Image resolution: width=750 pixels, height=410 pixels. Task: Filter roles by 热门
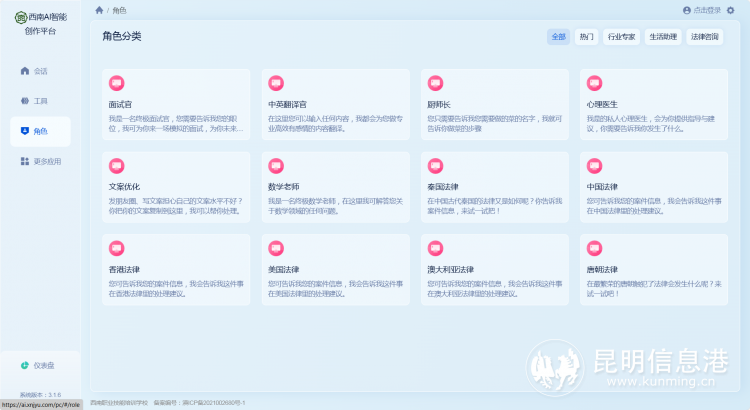pyautogui.click(x=587, y=37)
